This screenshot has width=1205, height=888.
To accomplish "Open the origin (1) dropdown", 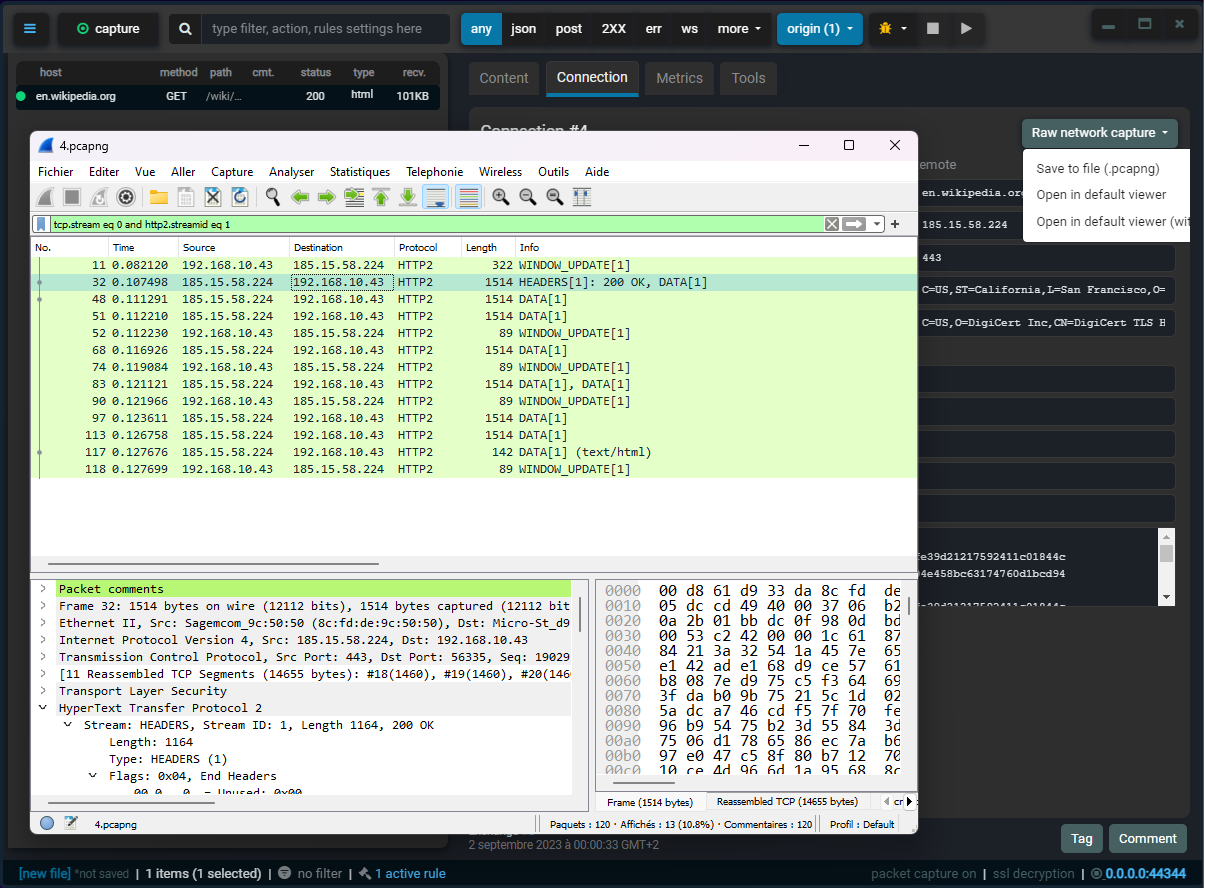I will point(820,29).
